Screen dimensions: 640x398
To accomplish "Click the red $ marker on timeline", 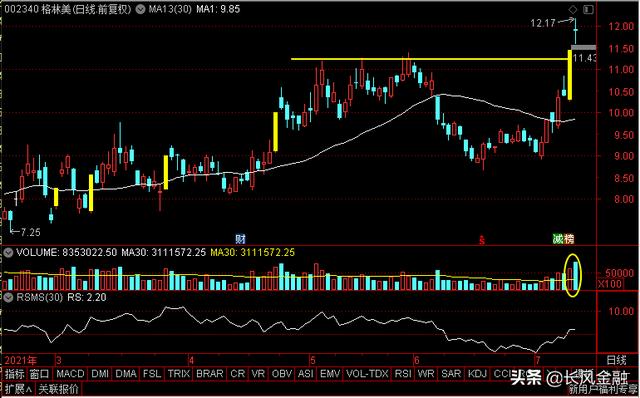I will 482,240.
